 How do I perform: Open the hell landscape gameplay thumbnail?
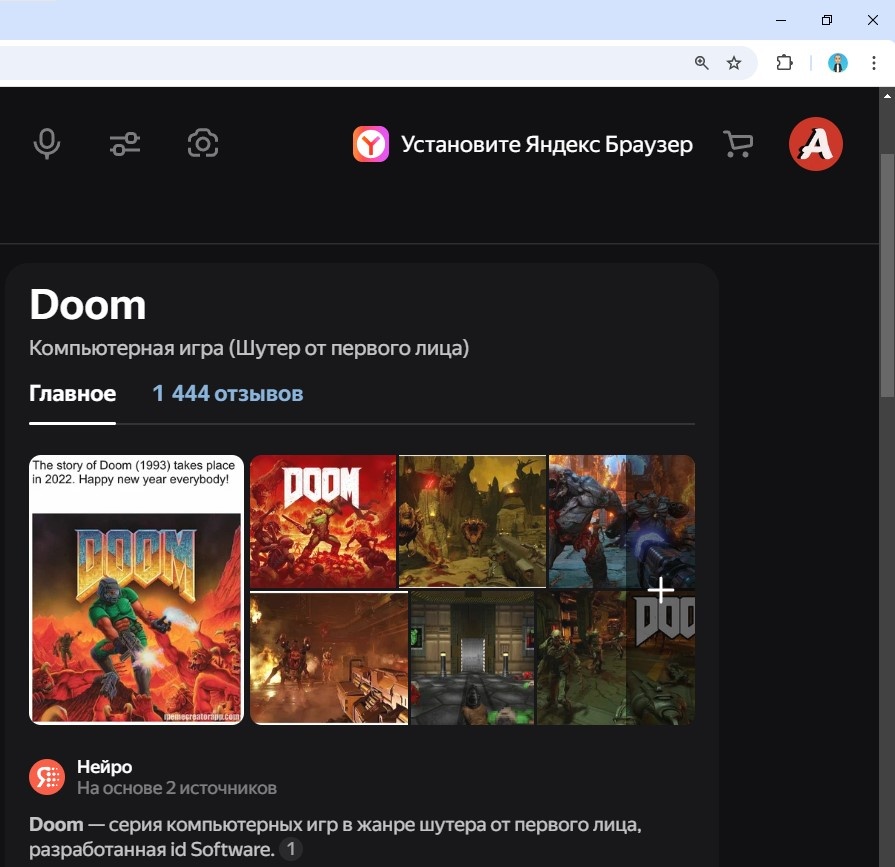tap(472, 521)
